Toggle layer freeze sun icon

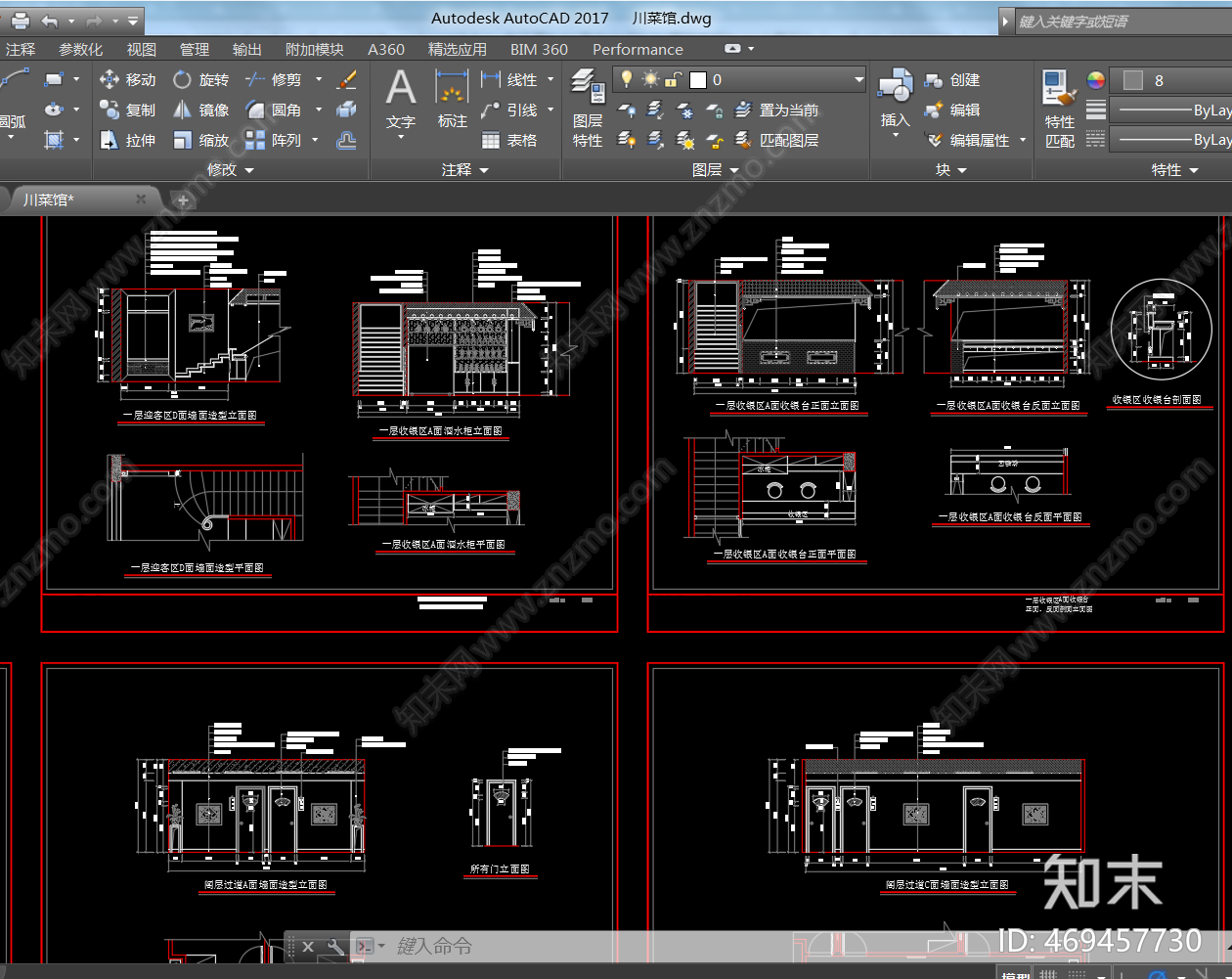[651, 79]
